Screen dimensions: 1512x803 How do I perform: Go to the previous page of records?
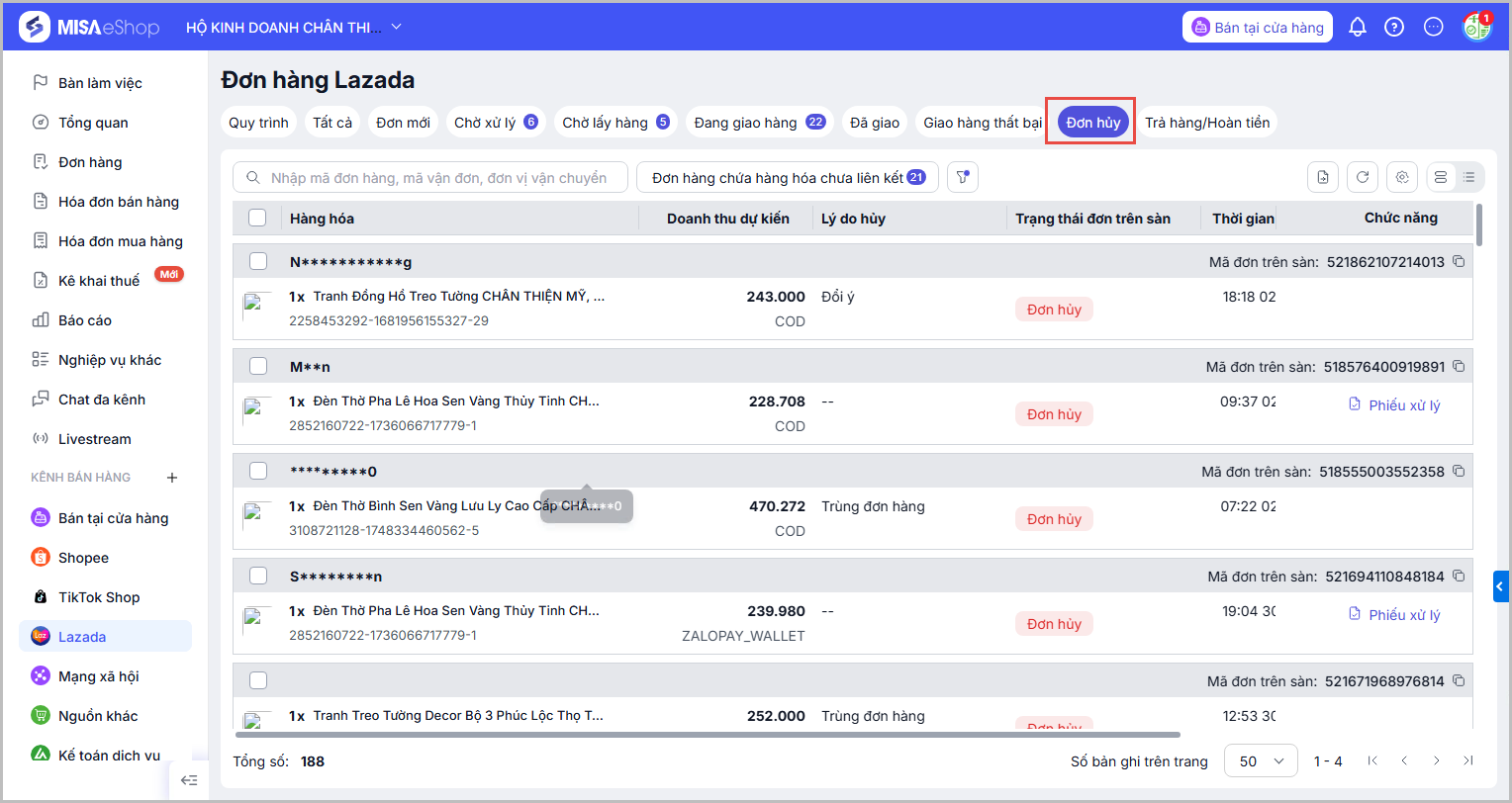pos(1404,760)
